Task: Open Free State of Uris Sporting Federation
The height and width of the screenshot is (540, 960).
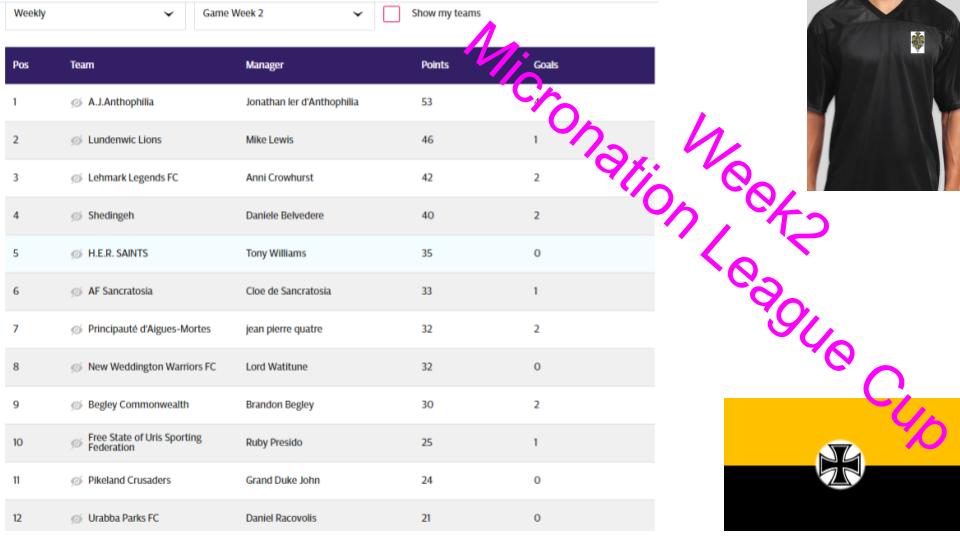Action: (144, 442)
